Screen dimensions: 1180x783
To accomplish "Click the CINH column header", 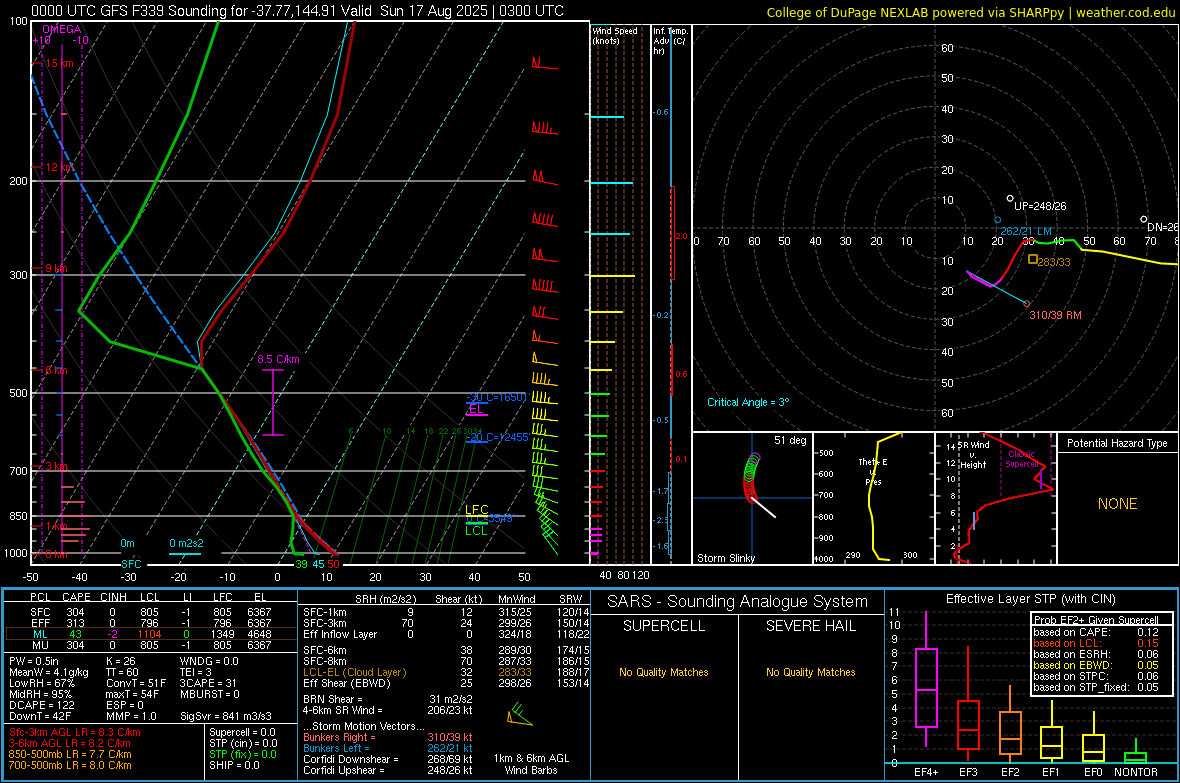I will 113,597.
